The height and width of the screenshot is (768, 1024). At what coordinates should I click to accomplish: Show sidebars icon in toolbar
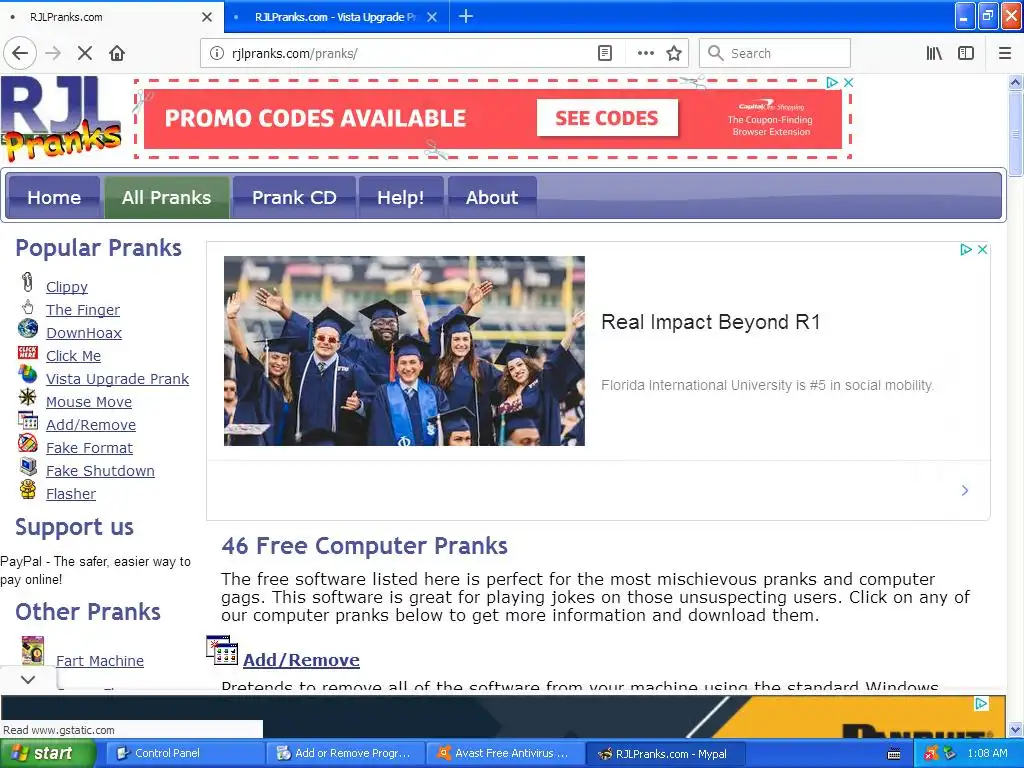pos(966,53)
